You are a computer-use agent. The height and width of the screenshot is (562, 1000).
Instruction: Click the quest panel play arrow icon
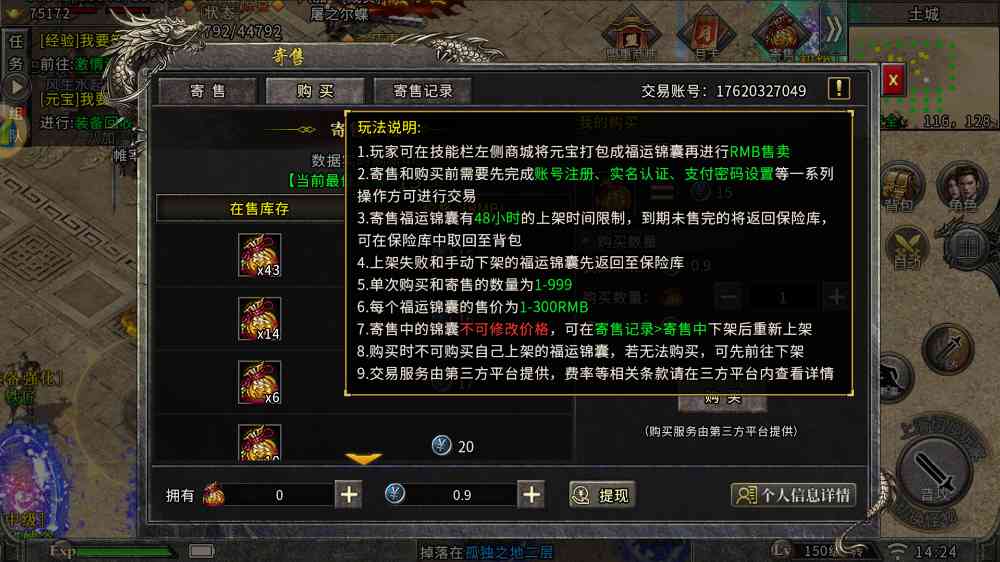(17, 87)
